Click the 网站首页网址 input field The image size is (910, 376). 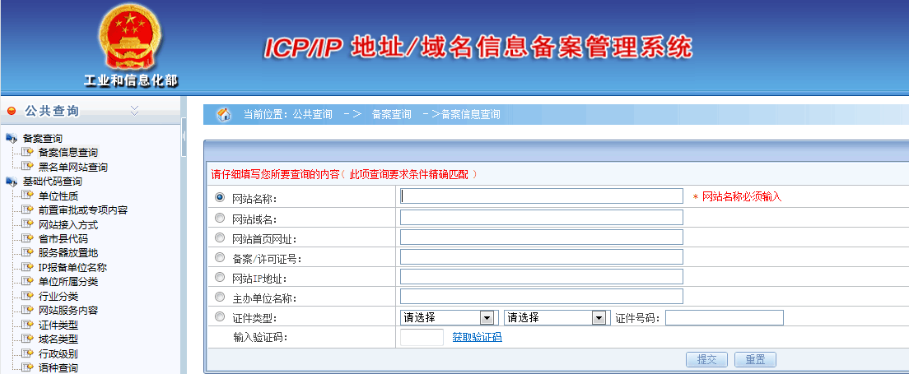541,237
